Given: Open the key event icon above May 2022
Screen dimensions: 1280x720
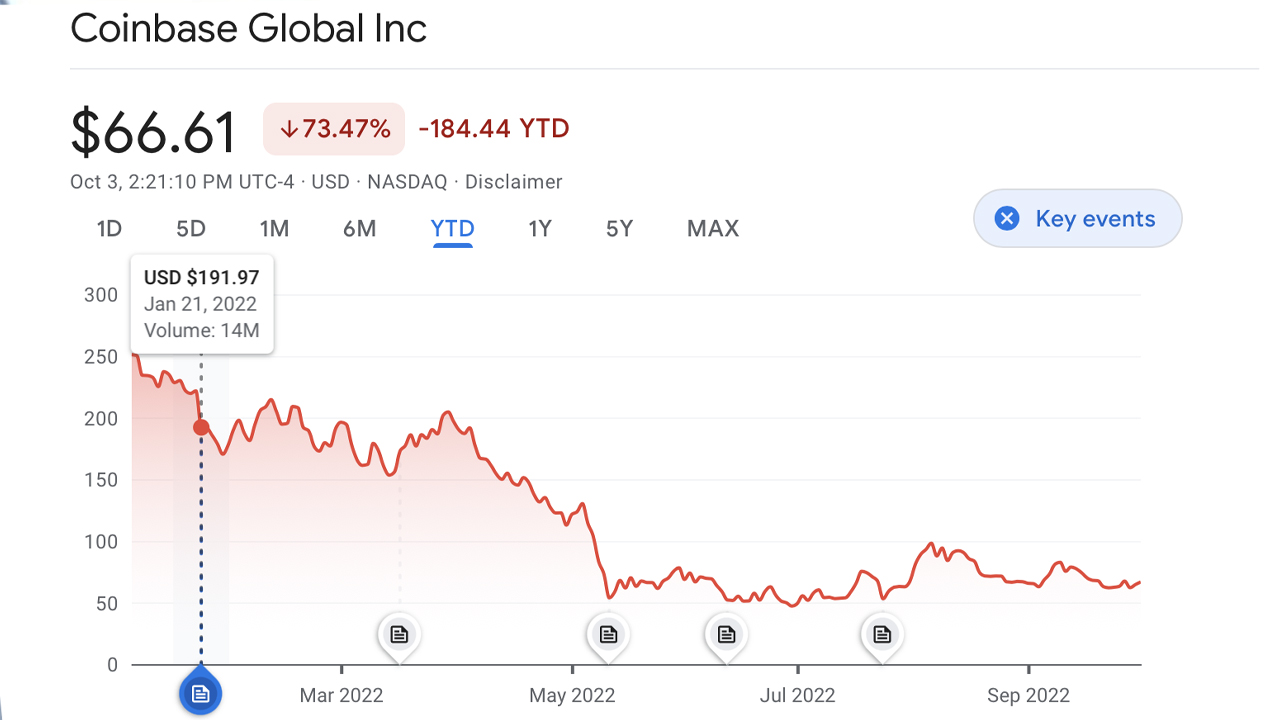Looking at the screenshot, I should coord(608,634).
